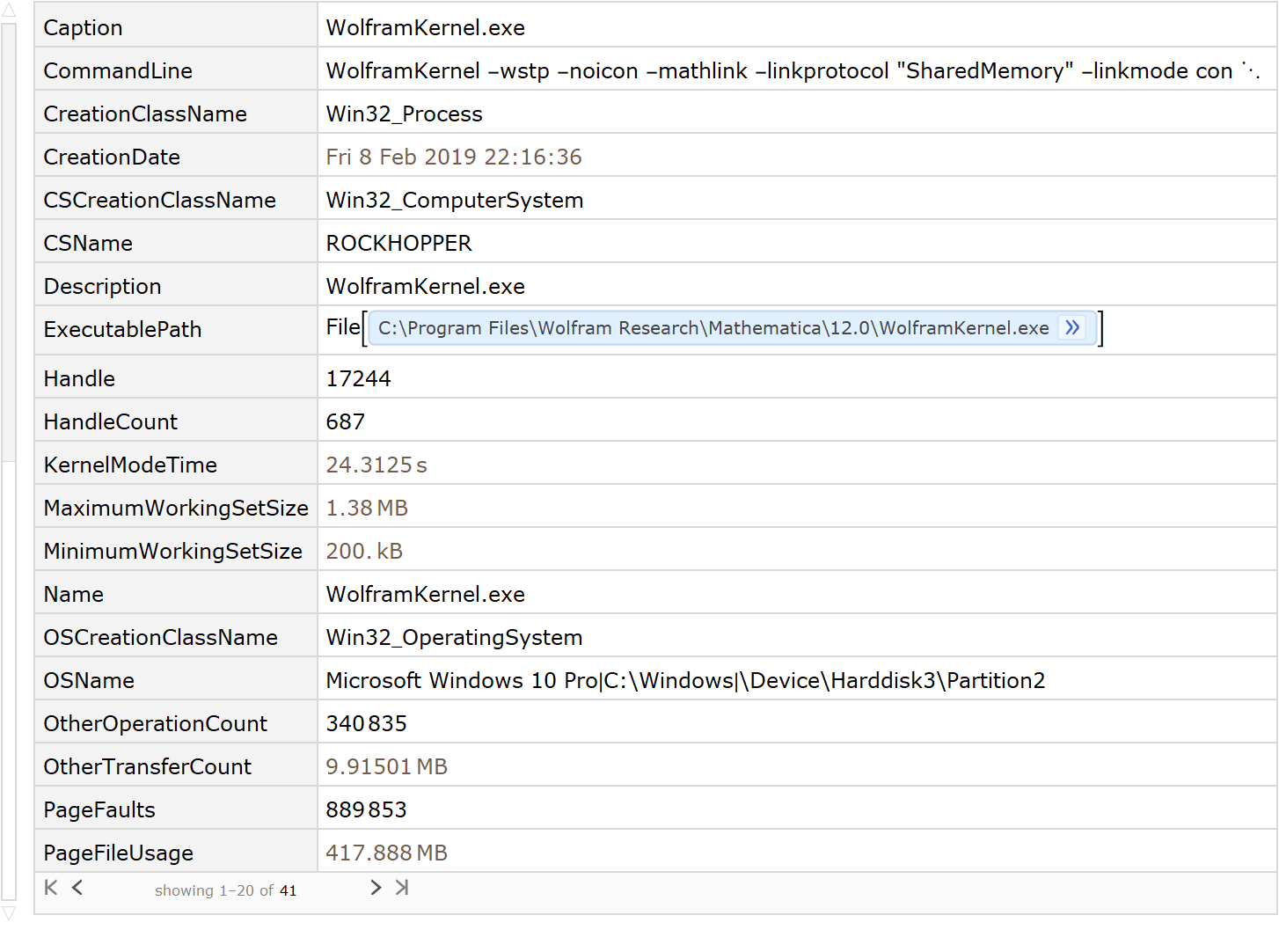Image resolution: width=1279 pixels, height=952 pixels.
Task: Jump to the first page of rows
Action: (x=51, y=888)
